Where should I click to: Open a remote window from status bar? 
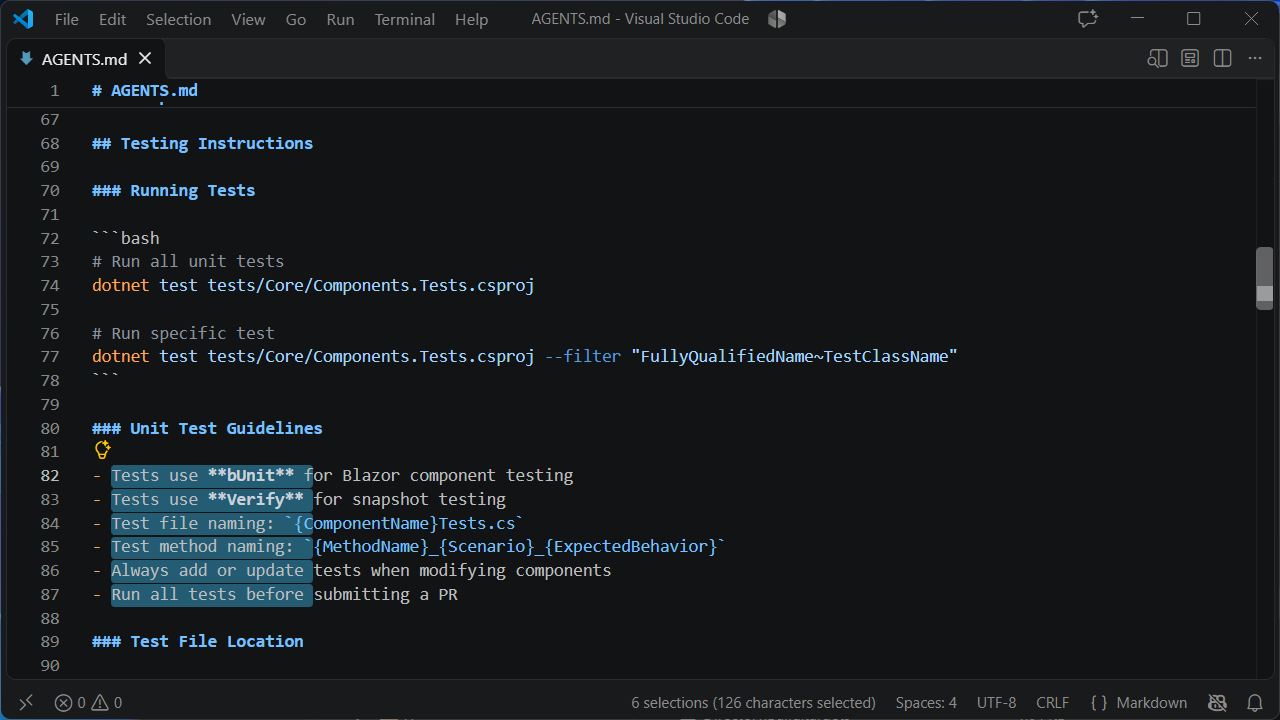[x=26, y=703]
